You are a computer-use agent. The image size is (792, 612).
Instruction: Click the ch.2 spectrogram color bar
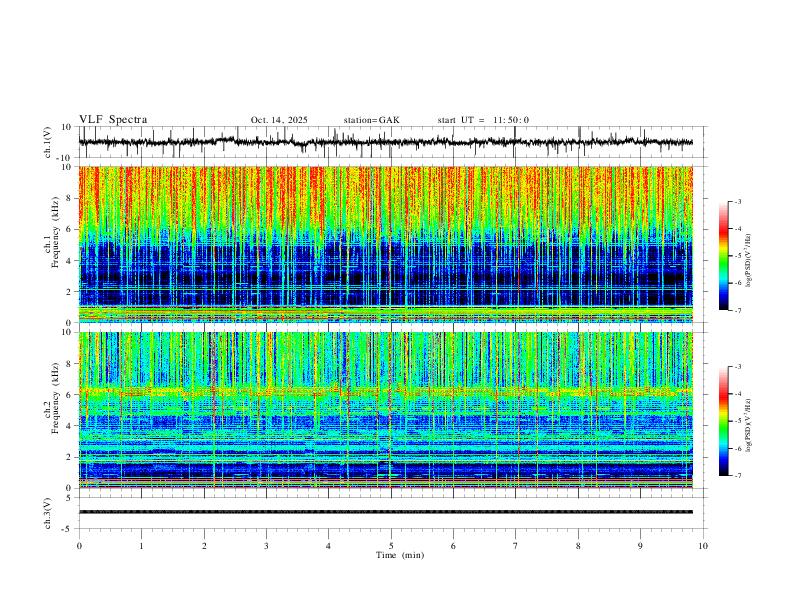tap(724, 421)
